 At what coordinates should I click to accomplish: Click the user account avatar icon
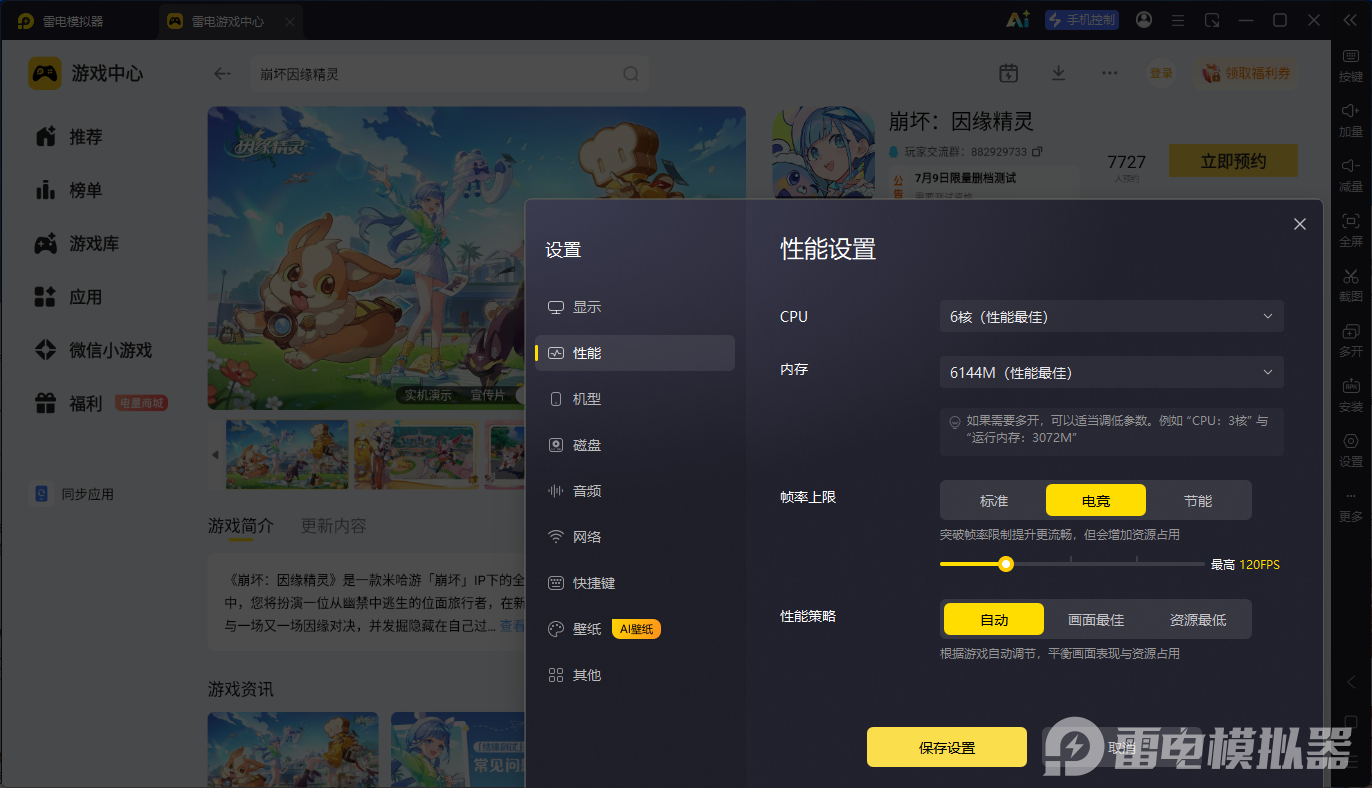(1144, 20)
